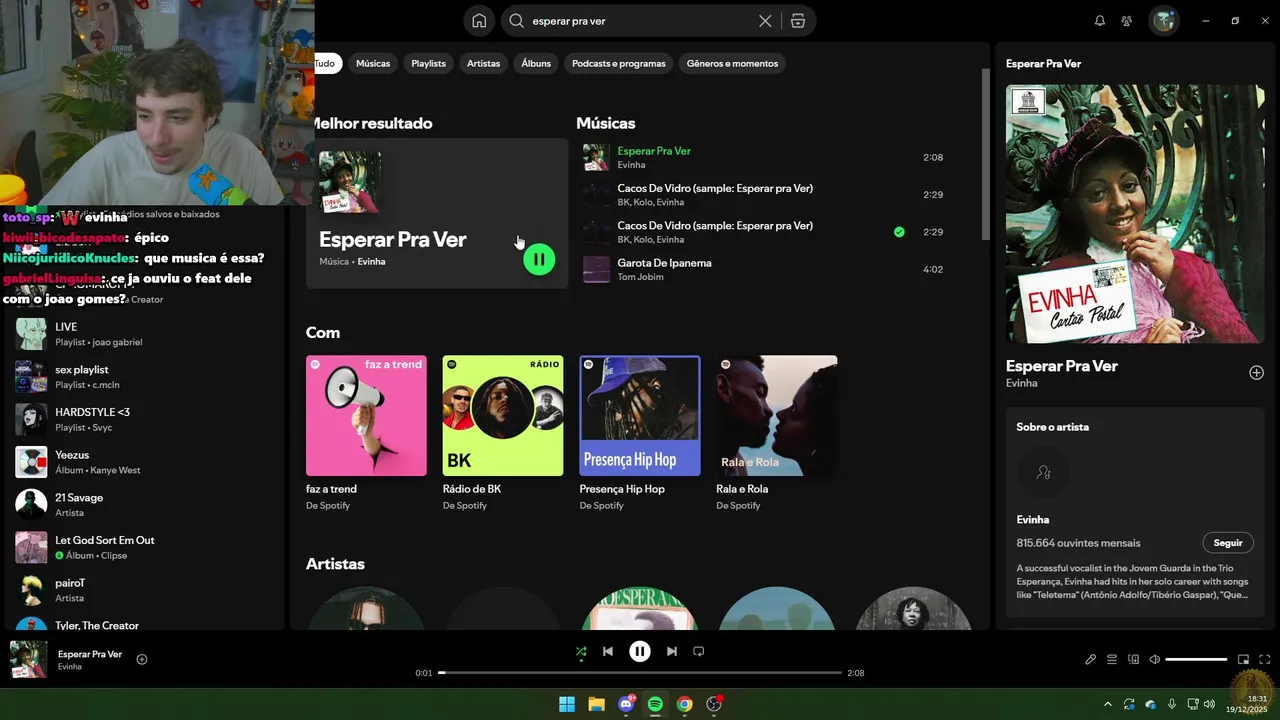Image resolution: width=1280 pixels, height=720 pixels.
Task: Open the friend activity icon
Action: (x=1127, y=21)
